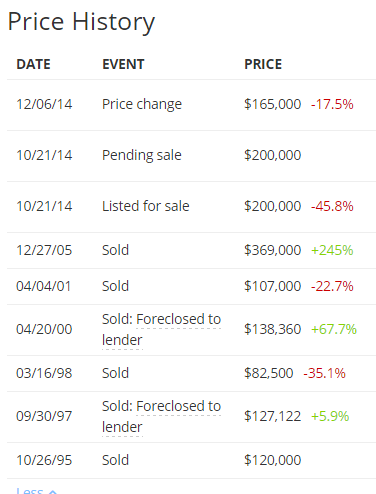The width and height of the screenshot is (376, 494).
Task: Click the -45.8% percentage value
Action: coord(332,206)
